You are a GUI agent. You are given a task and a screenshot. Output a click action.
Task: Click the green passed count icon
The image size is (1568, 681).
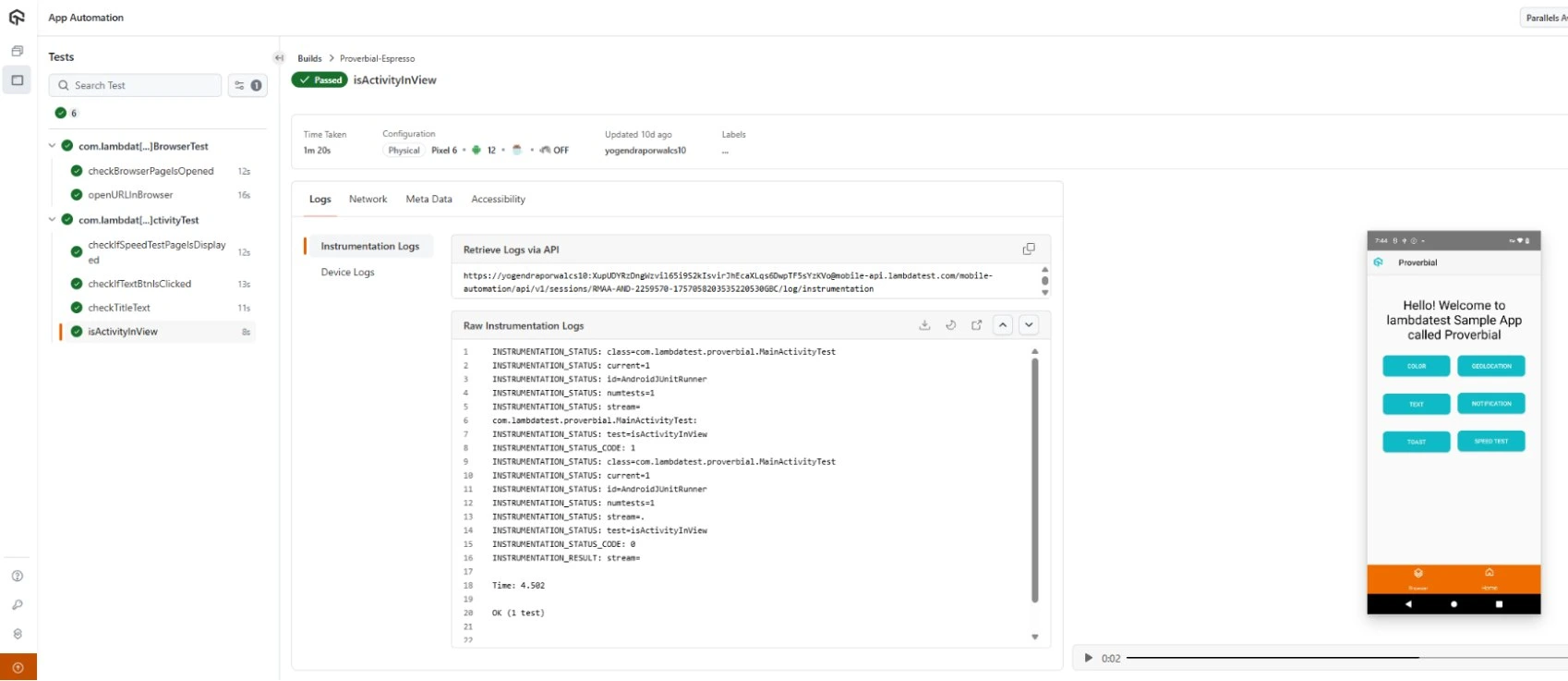click(x=60, y=113)
